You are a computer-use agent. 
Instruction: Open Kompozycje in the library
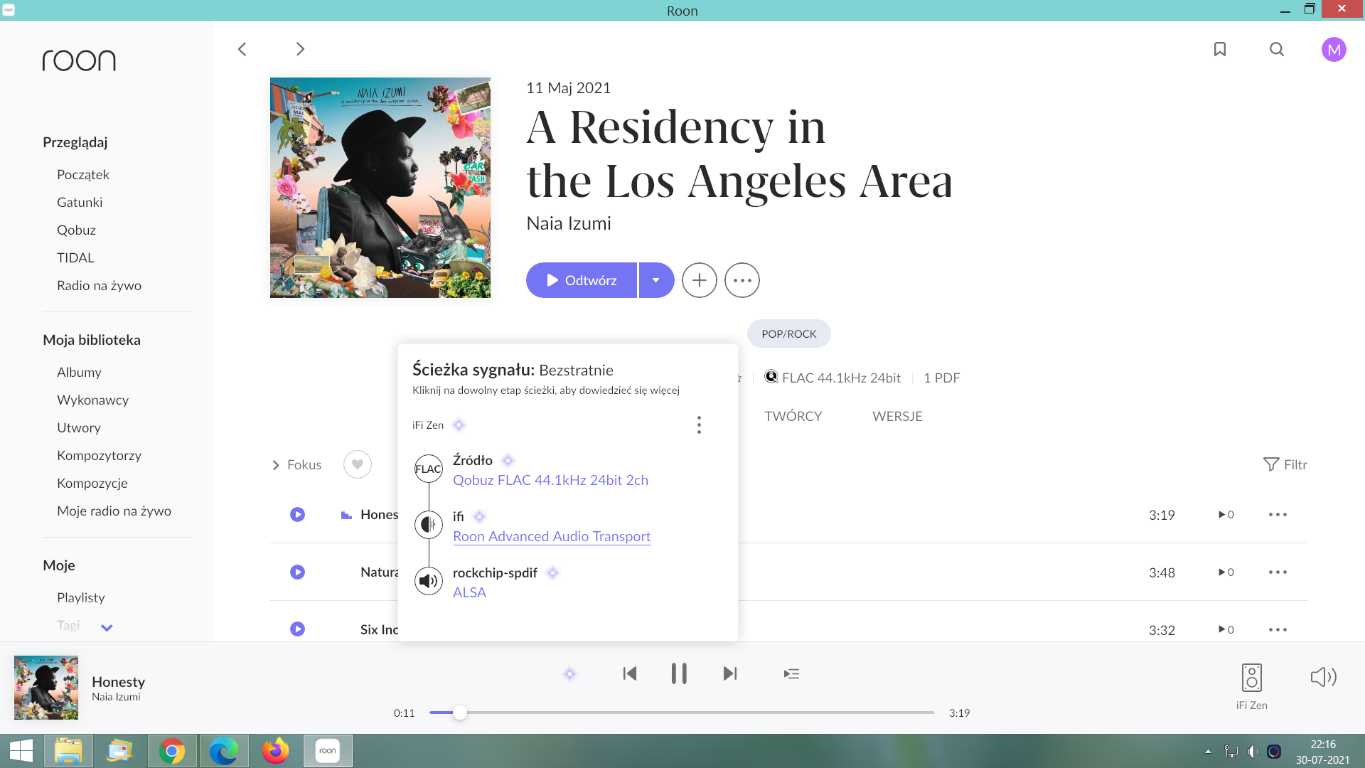92,483
